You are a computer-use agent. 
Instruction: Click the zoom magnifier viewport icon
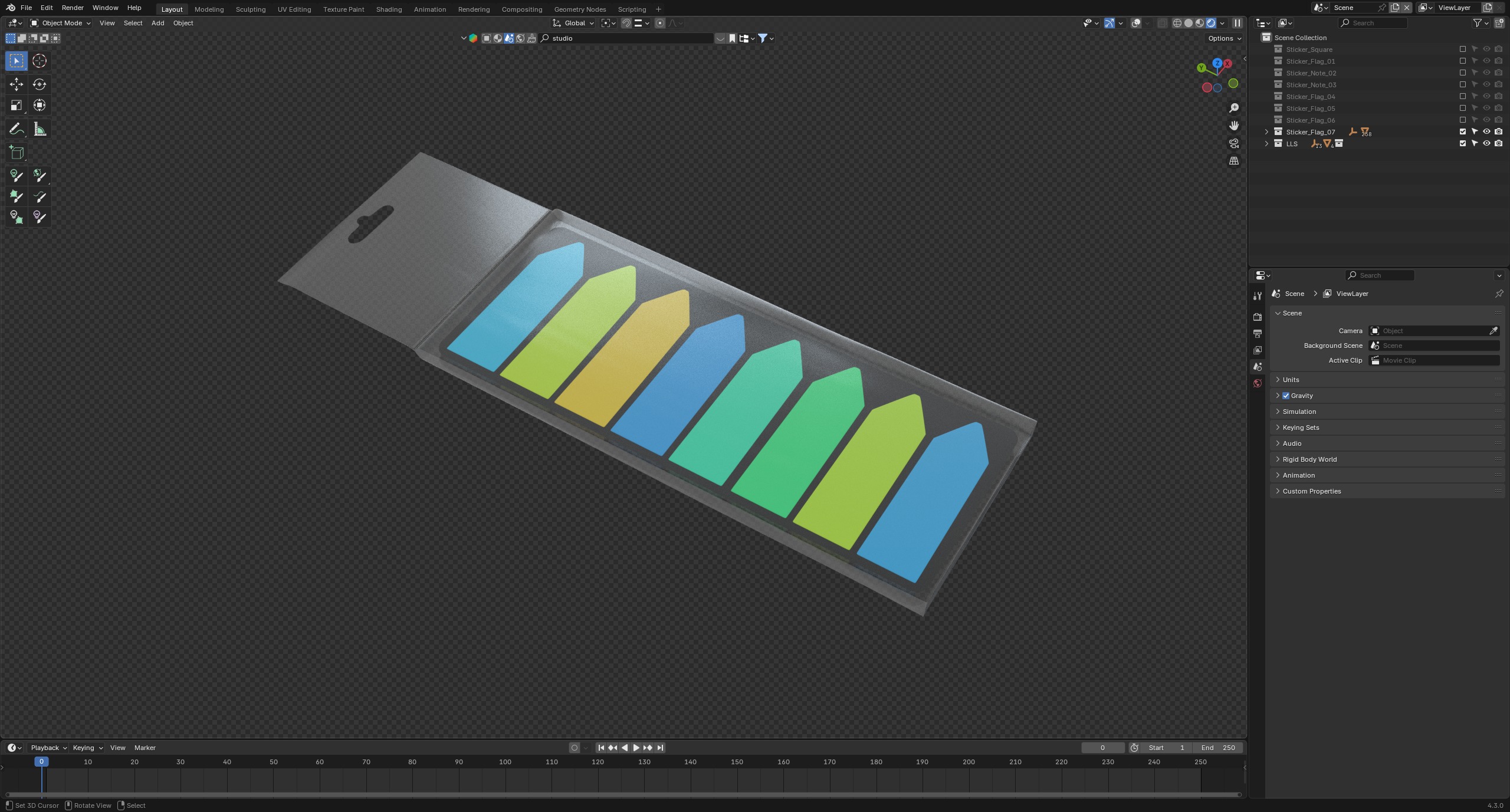[x=1233, y=108]
